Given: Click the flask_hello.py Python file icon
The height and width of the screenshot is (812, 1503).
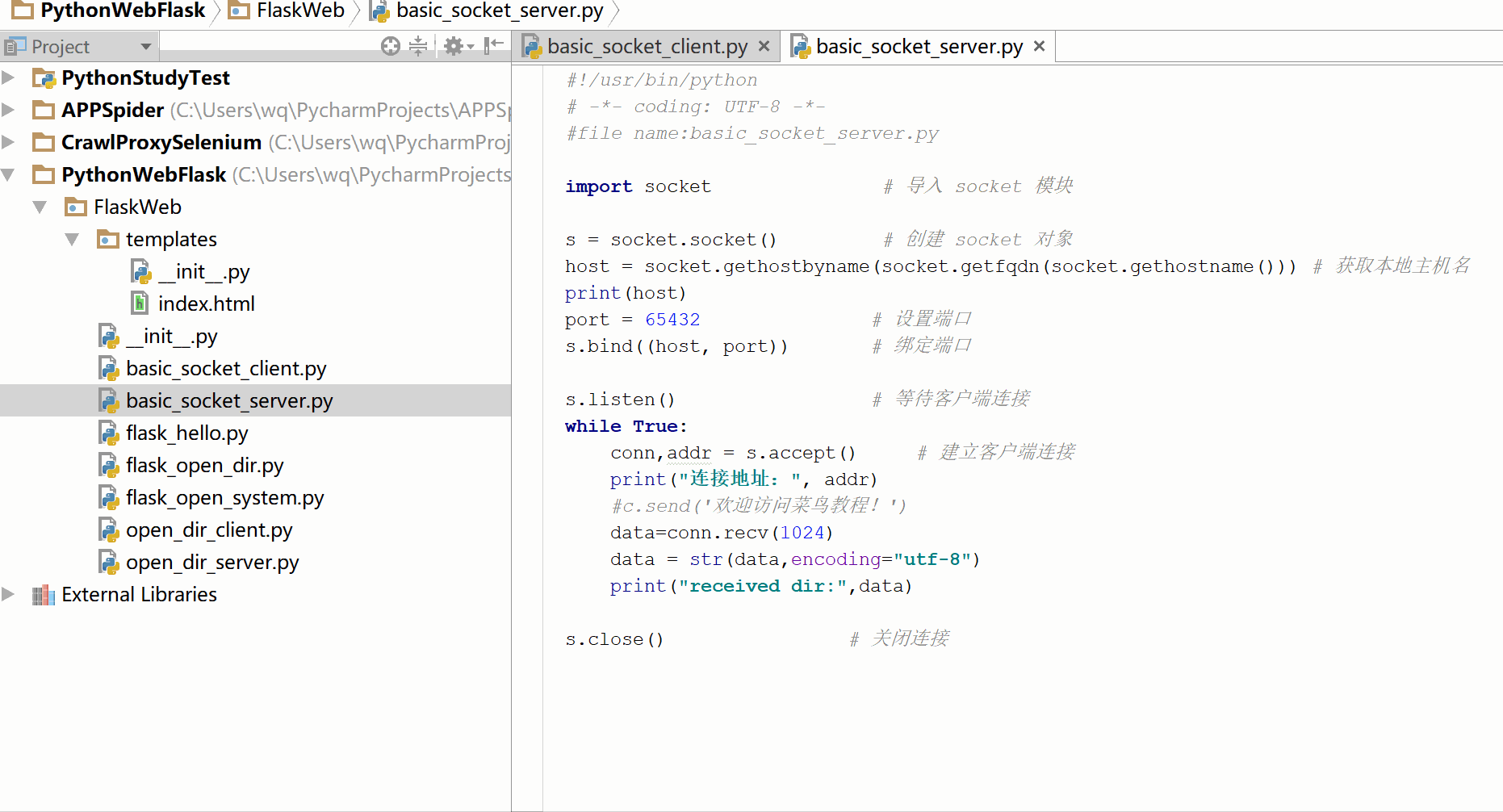Looking at the screenshot, I should pos(108,433).
